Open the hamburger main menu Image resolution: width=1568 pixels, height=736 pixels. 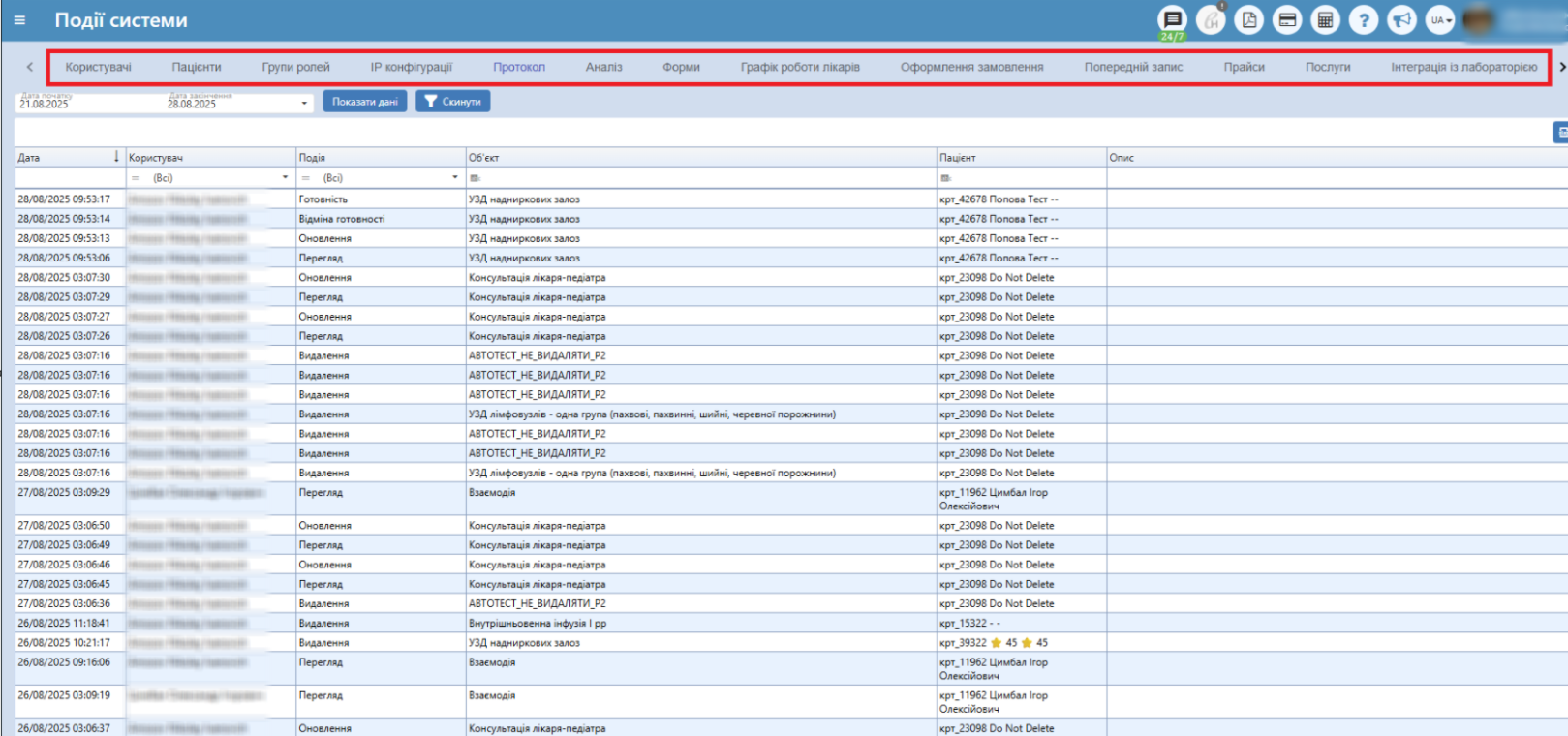pos(19,19)
